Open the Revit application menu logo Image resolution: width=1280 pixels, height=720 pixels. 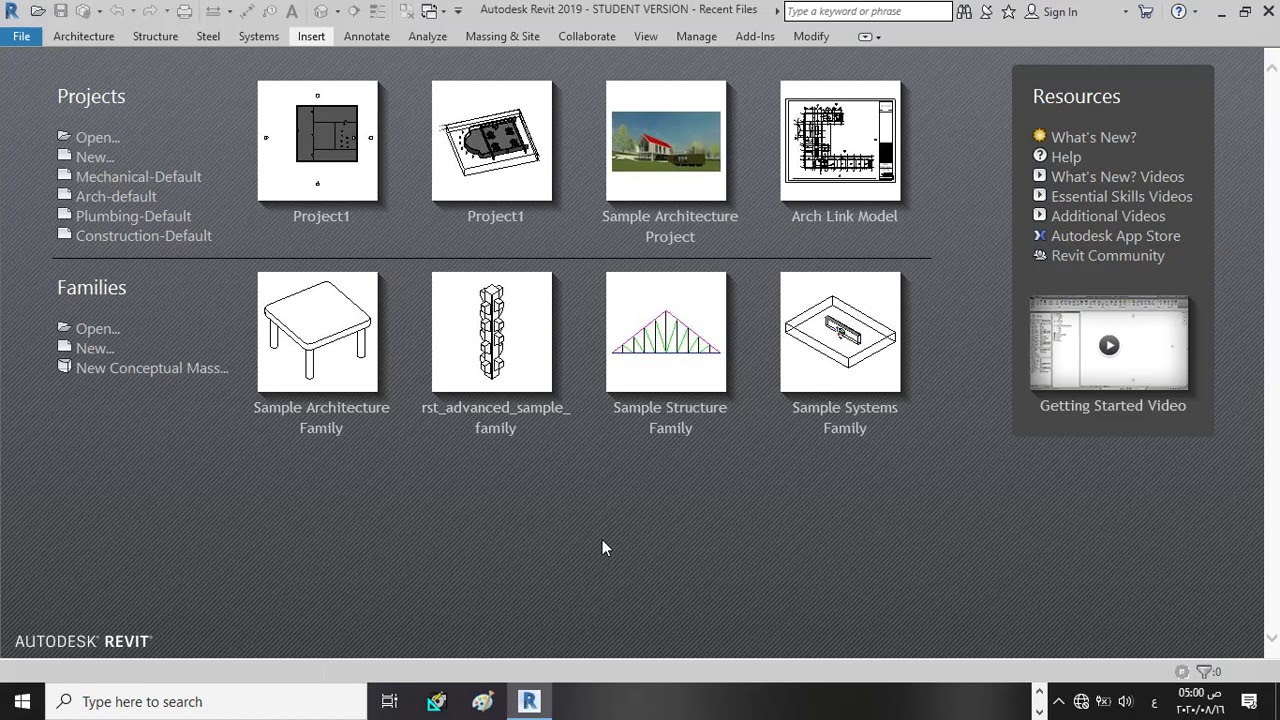(12, 11)
